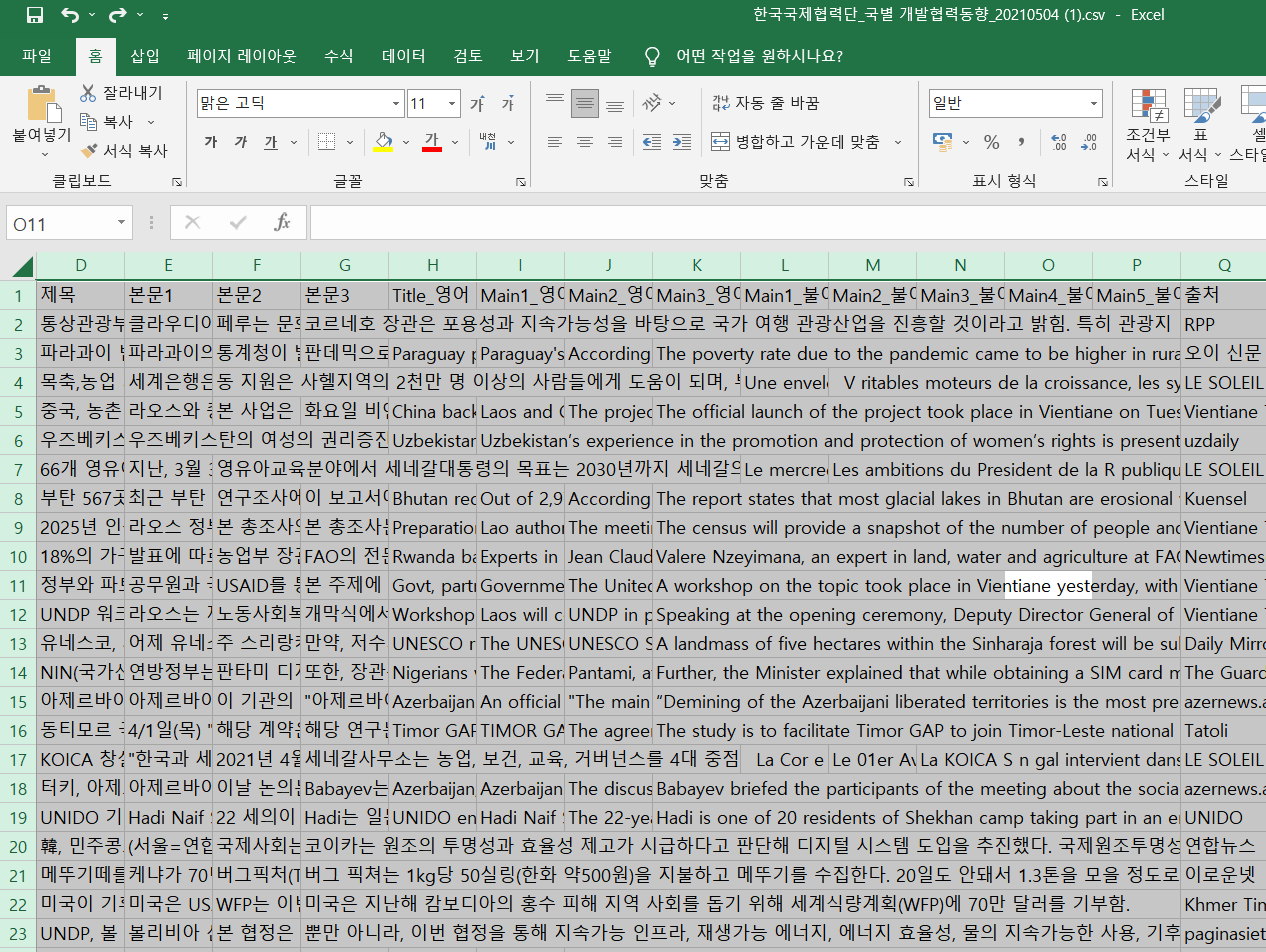
Task: Open 표 서식 format as table
Action: tap(1200, 124)
